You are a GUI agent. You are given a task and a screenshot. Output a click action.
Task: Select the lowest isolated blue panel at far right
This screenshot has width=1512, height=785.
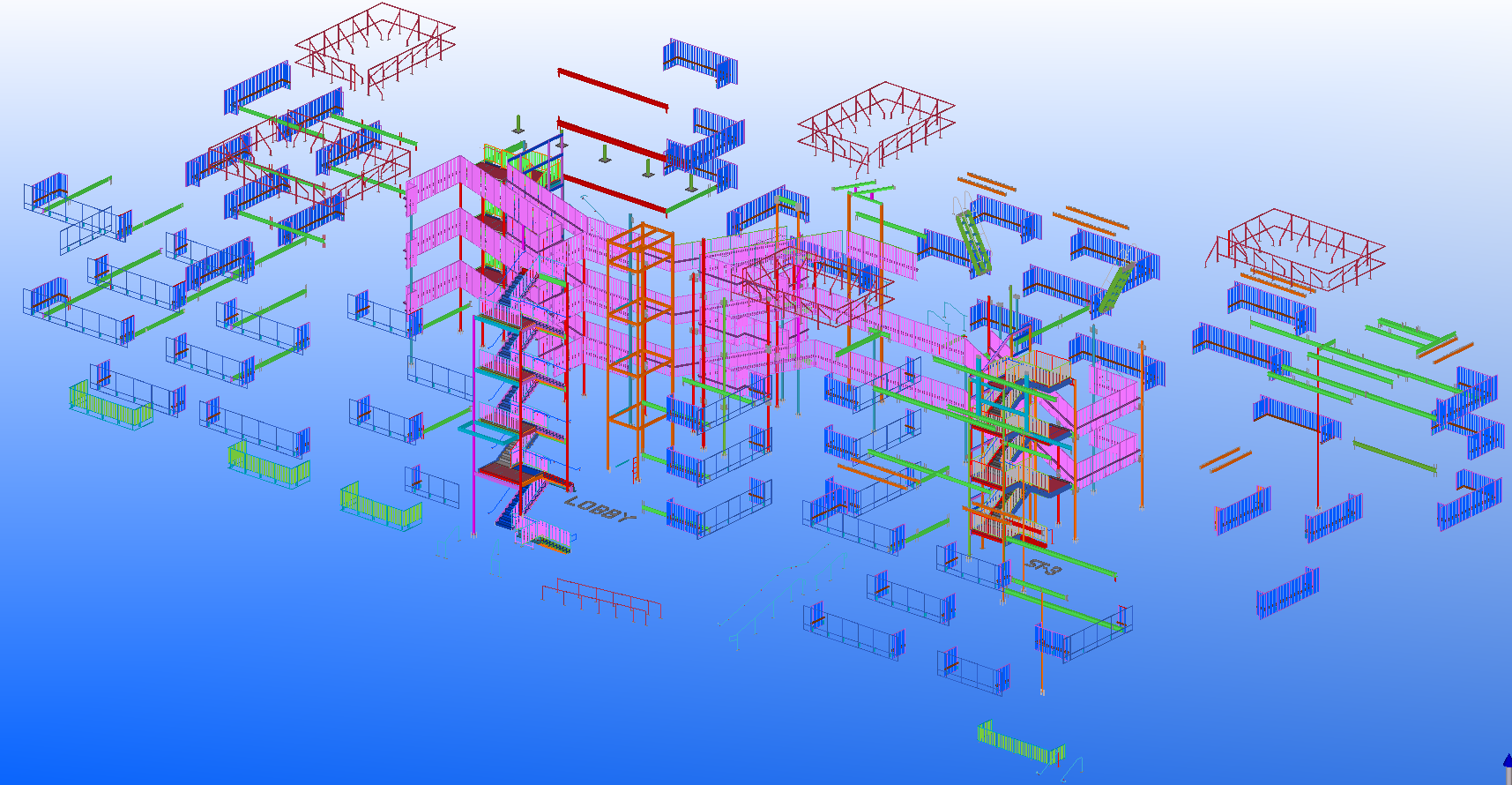coord(1288,592)
